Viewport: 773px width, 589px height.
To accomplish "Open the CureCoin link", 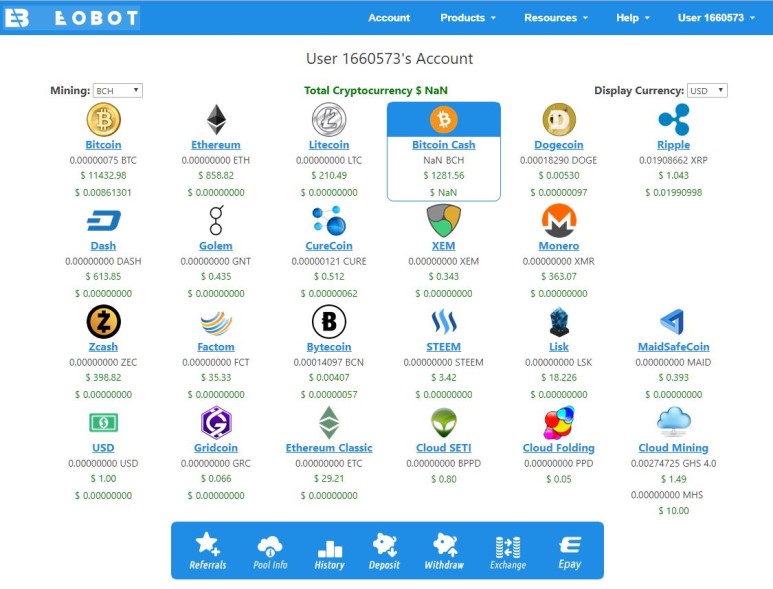I will click(x=329, y=246).
